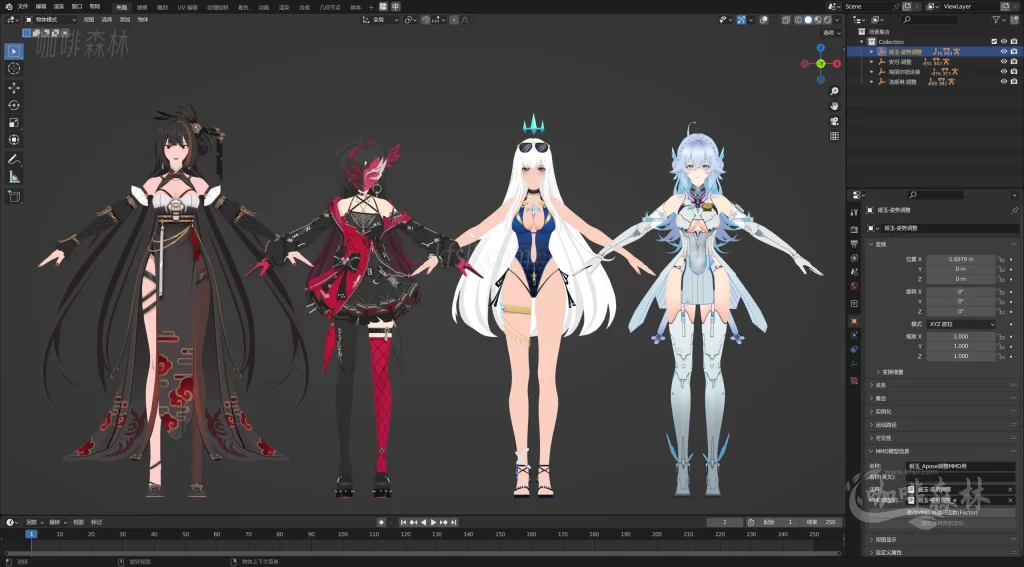Screen dimensions: 1024x567
Task: Select the Select Box tool in toolbar
Action: click(x=14, y=51)
